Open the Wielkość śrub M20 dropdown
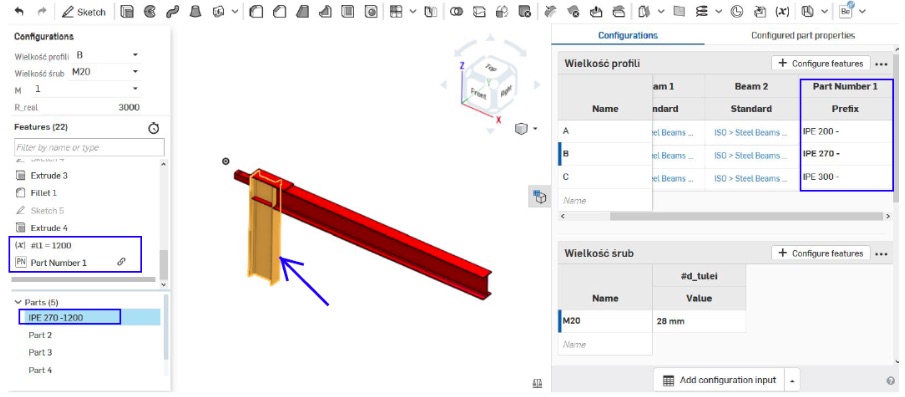 click(104, 72)
